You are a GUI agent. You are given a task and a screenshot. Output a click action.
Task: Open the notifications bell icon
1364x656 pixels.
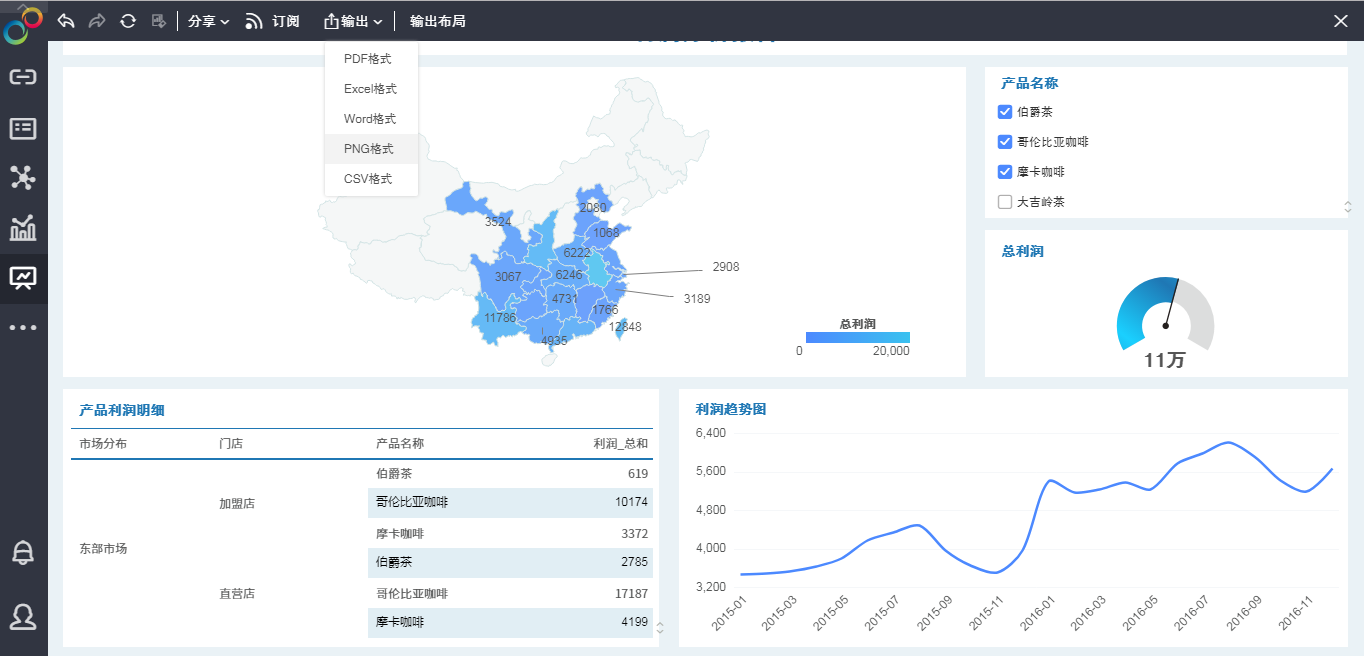click(22, 552)
